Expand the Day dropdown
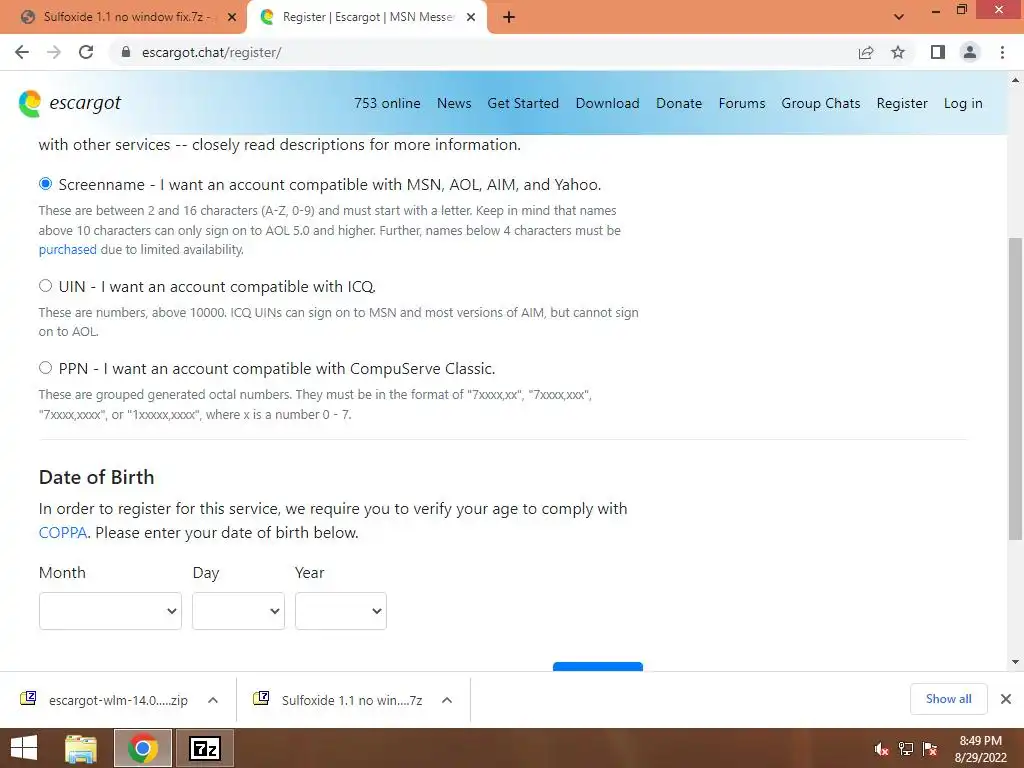1024x768 pixels. tap(238, 611)
